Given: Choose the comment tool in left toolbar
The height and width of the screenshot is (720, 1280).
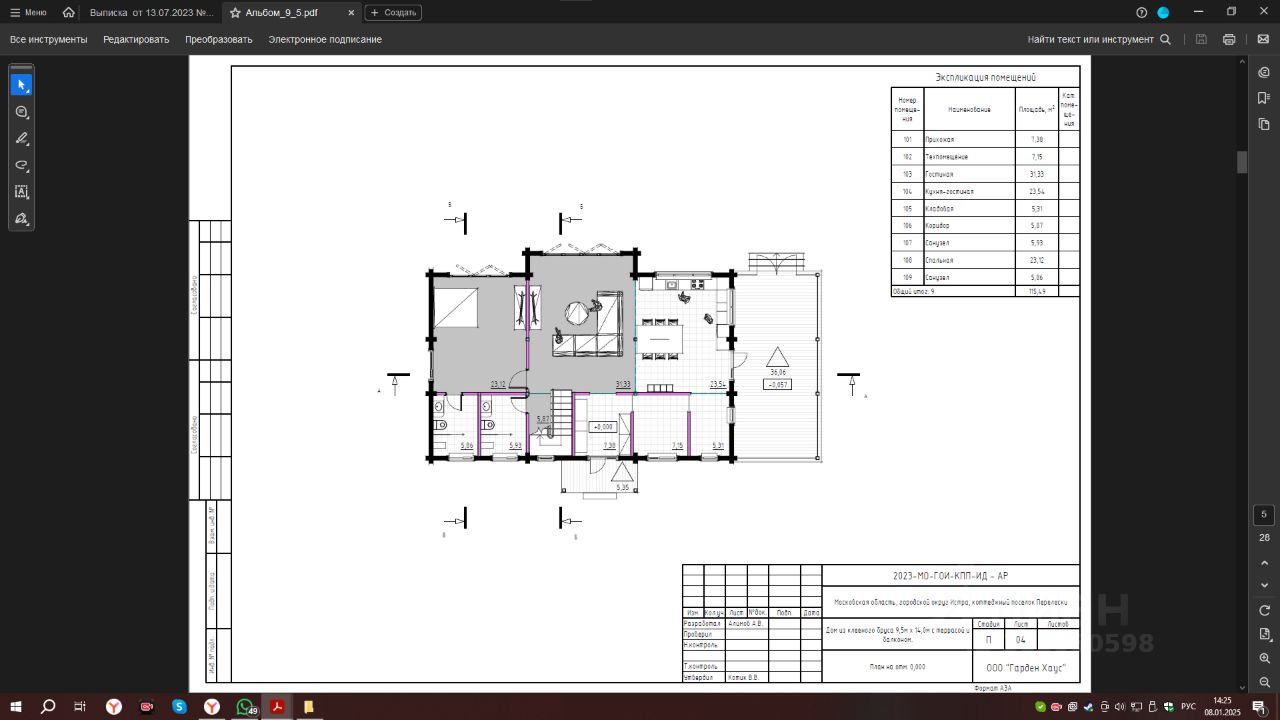Looking at the screenshot, I should pyautogui.click(x=21, y=112).
